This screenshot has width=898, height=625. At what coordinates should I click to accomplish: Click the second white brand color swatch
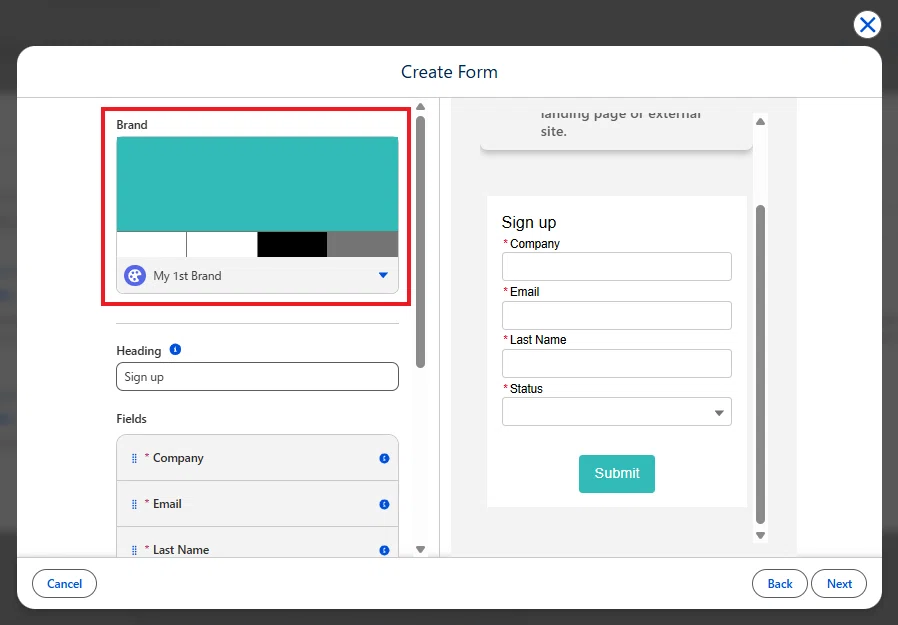222,245
